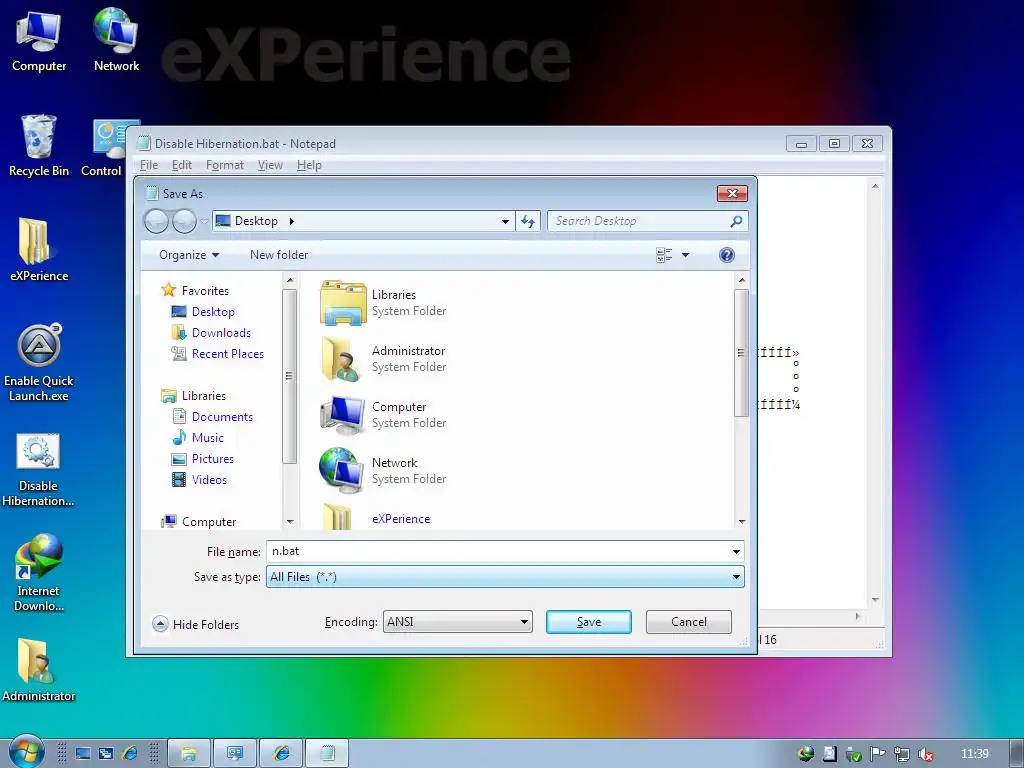Open the Encoding ANSI dropdown

click(x=457, y=622)
